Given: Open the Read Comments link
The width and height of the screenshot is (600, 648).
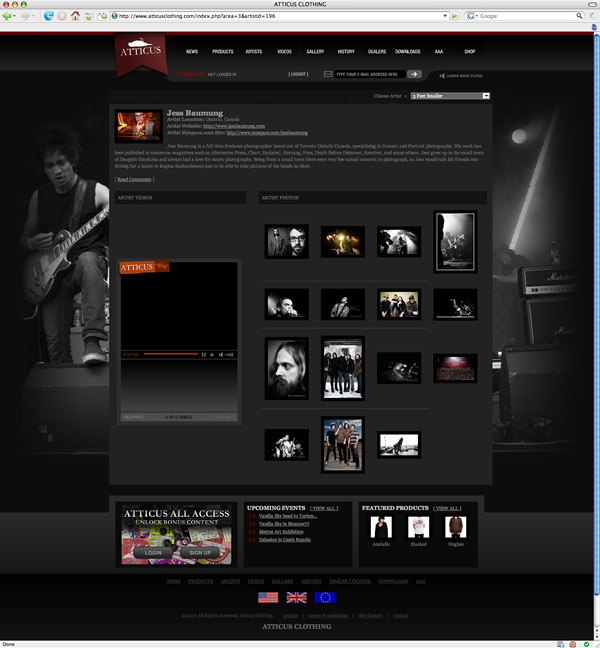Looking at the screenshot, I should 134,179.
